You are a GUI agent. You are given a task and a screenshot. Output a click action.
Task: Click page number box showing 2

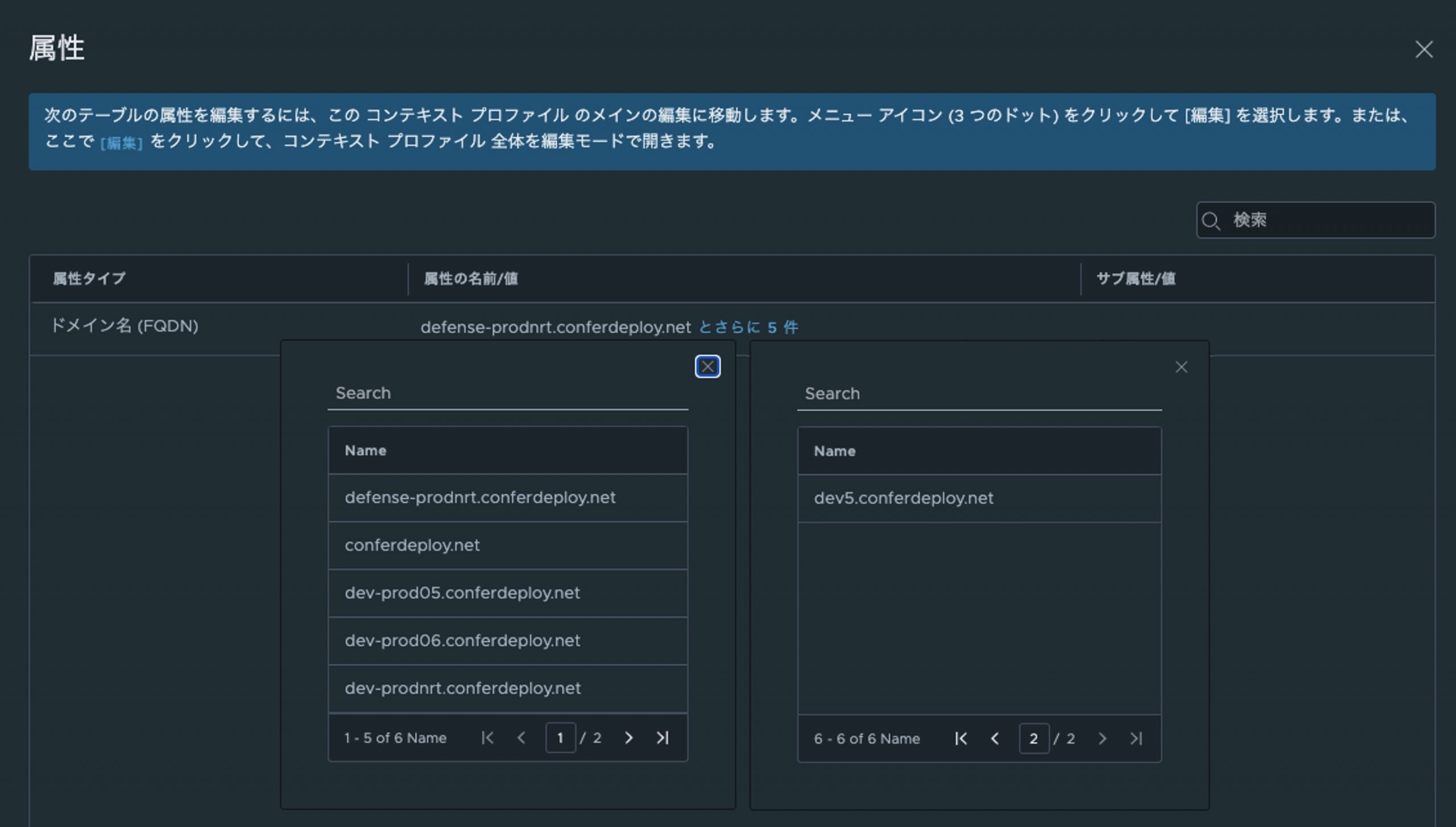click(1033, 738)
